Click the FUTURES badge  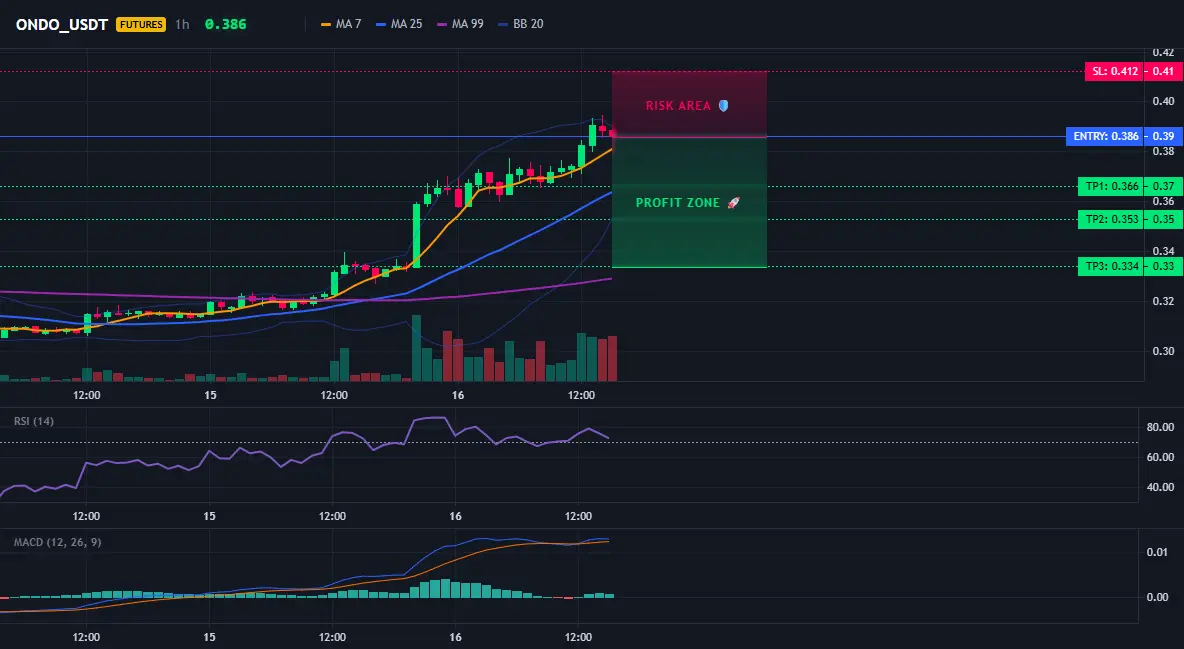click(x=140, y=24)
